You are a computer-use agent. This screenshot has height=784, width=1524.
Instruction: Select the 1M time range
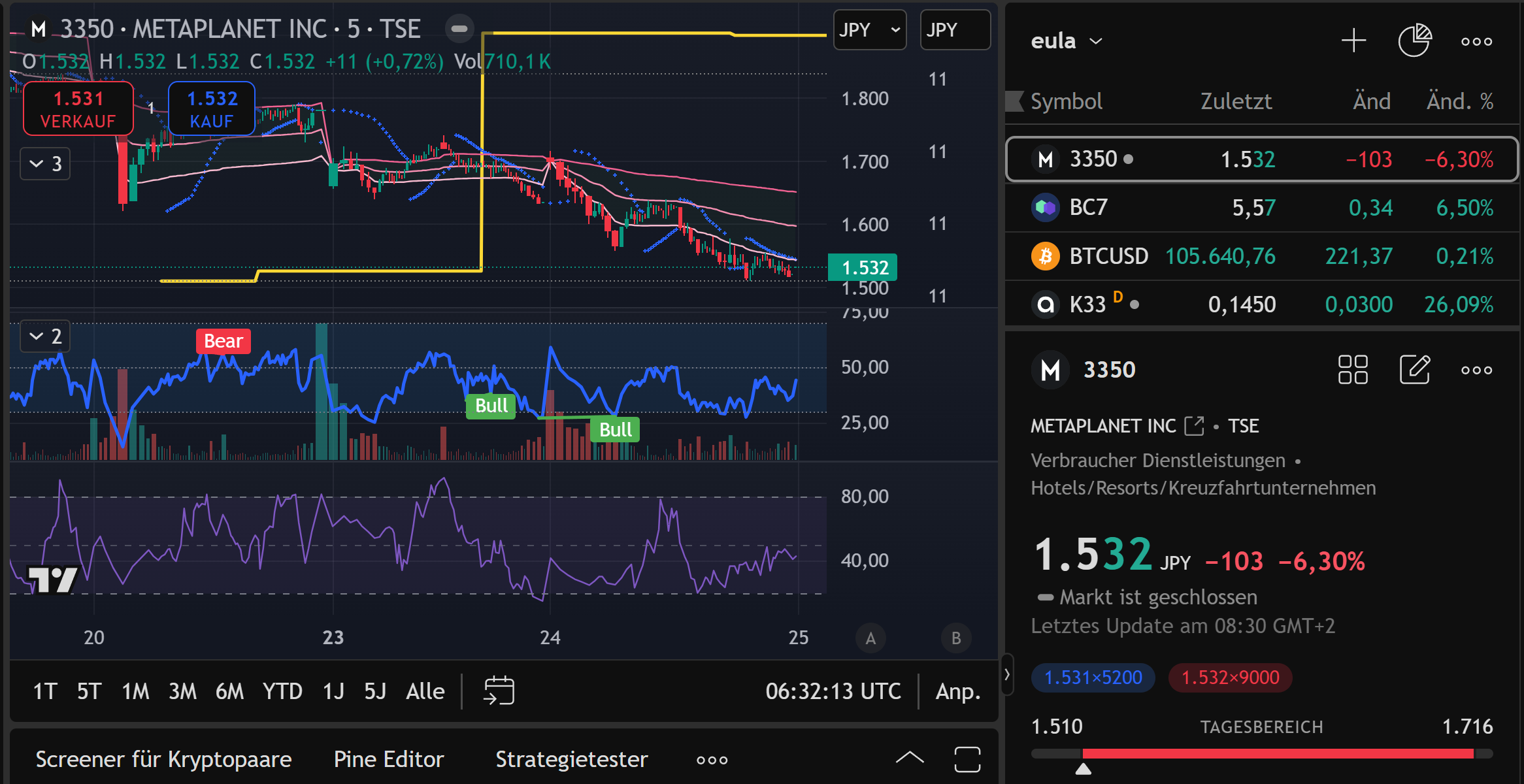click(135, 691)
